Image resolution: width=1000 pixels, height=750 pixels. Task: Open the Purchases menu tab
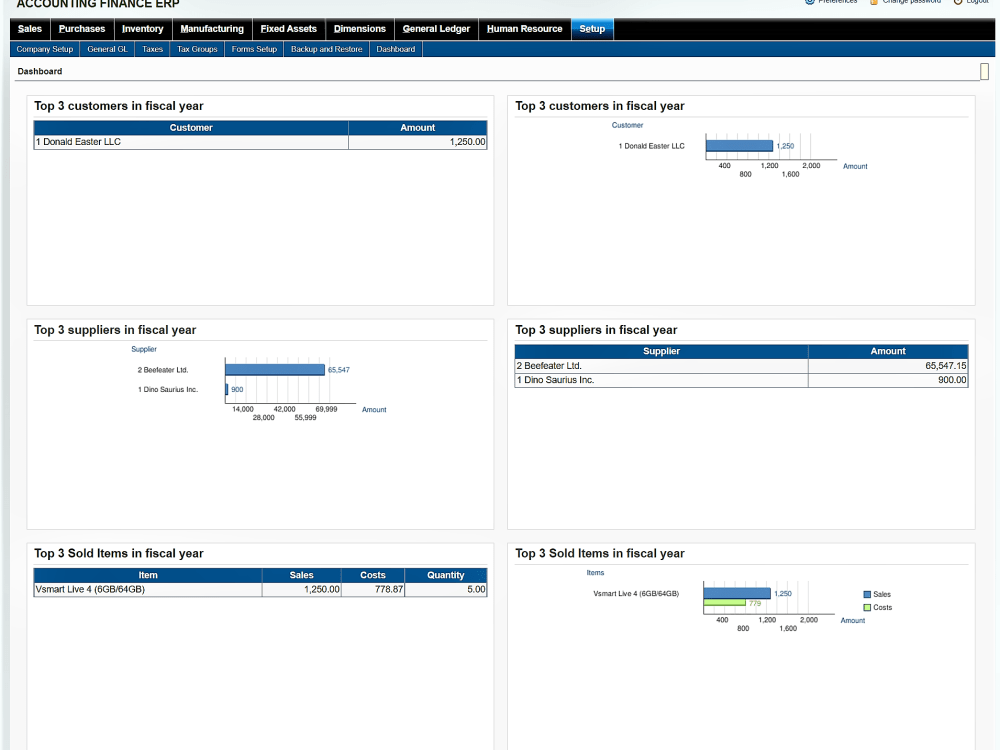[82, 29]
